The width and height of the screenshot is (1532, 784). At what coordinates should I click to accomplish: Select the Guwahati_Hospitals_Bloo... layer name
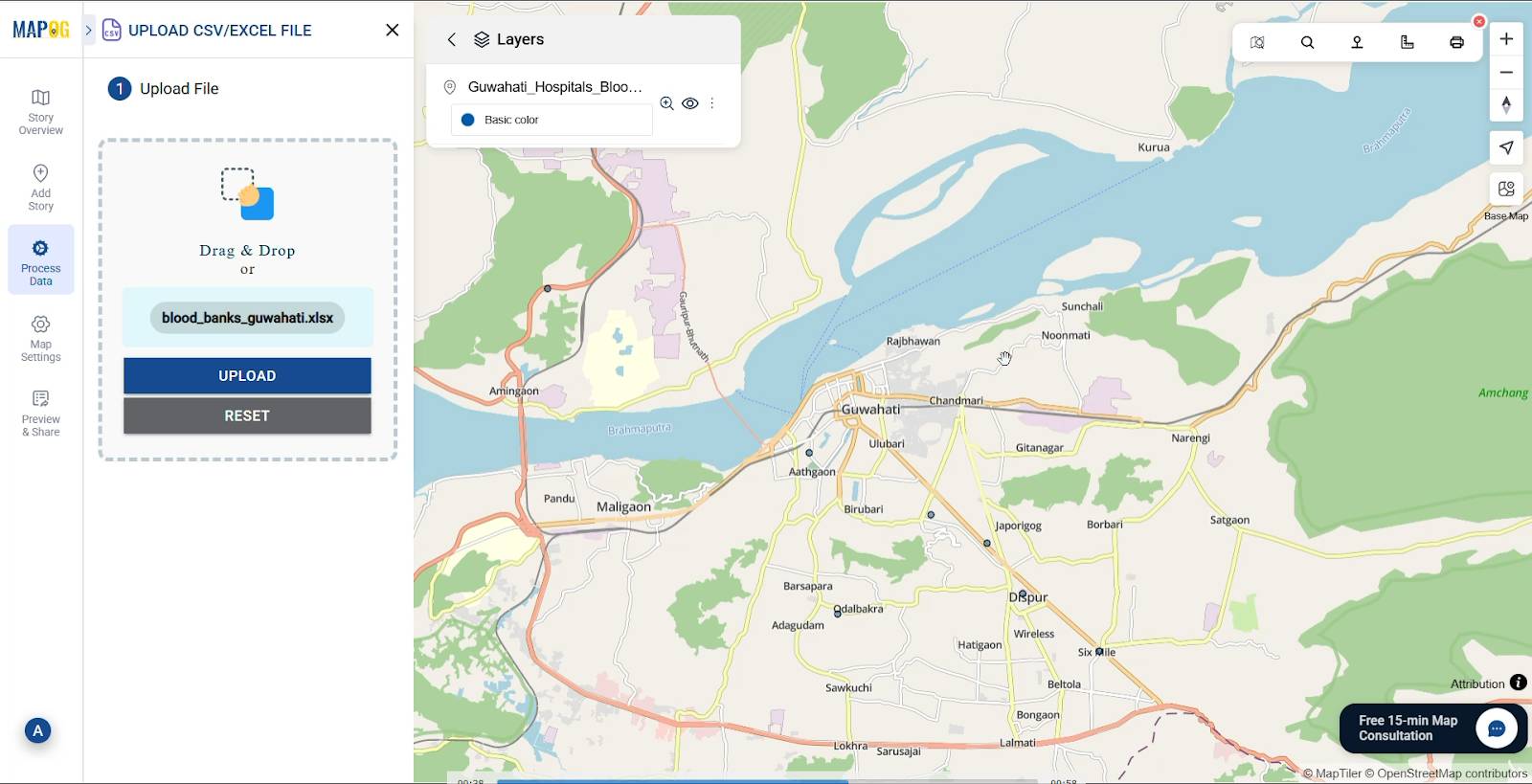pyautogui.click(x=554, y=86)
